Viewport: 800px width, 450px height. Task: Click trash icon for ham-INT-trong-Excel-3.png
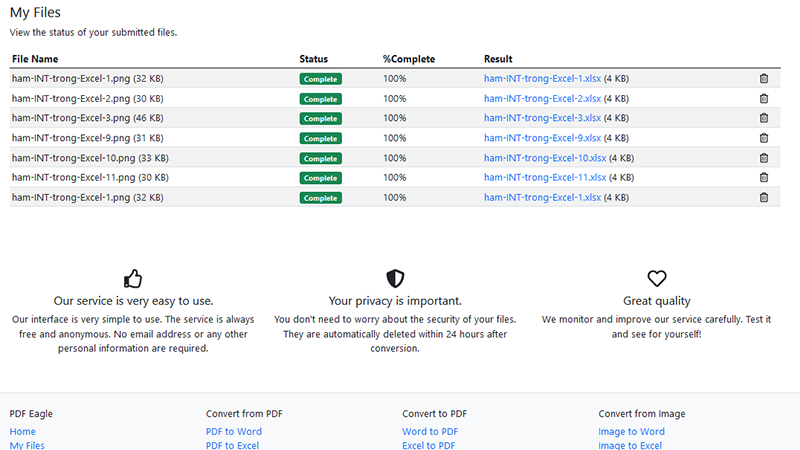pyautogui.click(x=764, y=118)
